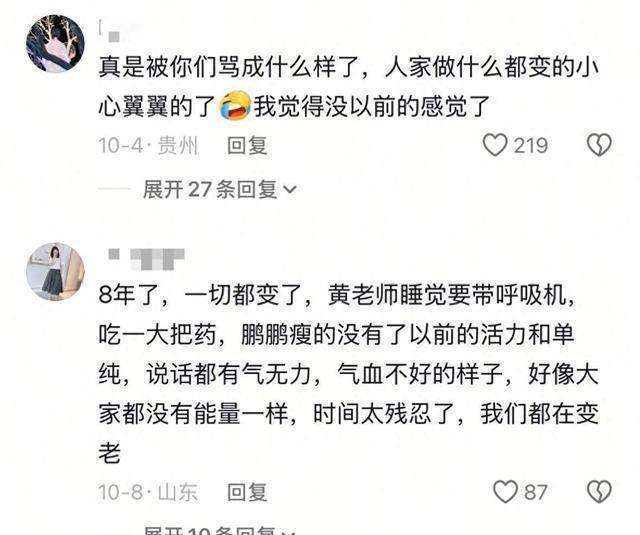Reply to the 10-8 Shandong comment
The image size is (640, 535).
247,492
